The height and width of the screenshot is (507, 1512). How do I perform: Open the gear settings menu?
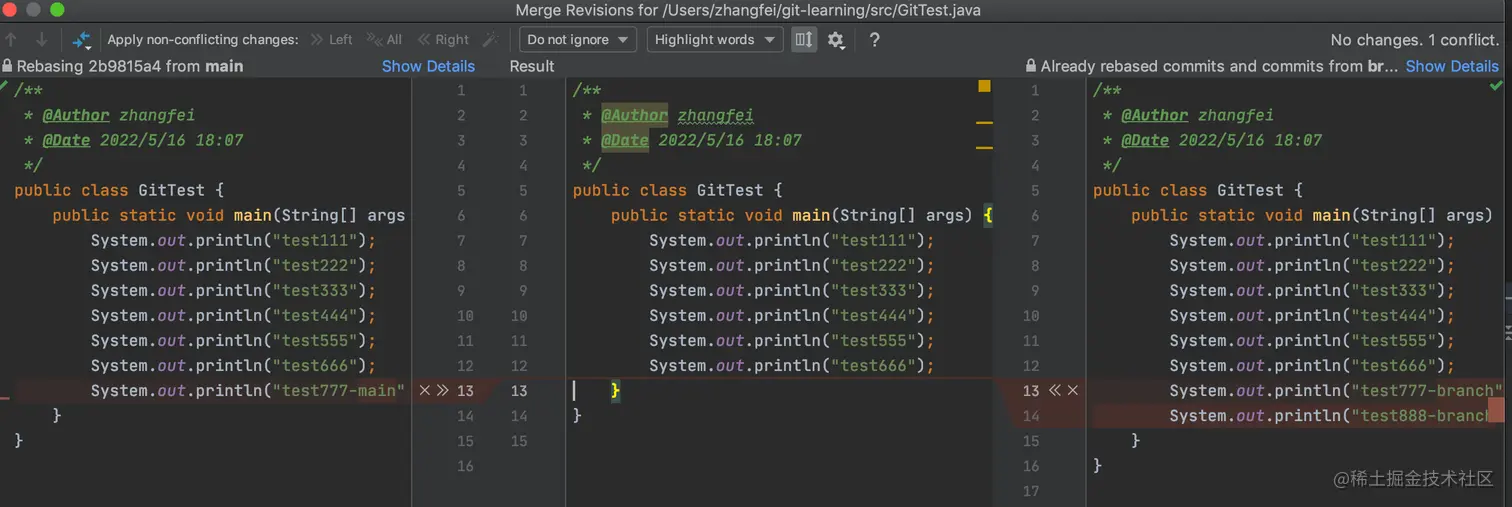(x=836, y=40)
